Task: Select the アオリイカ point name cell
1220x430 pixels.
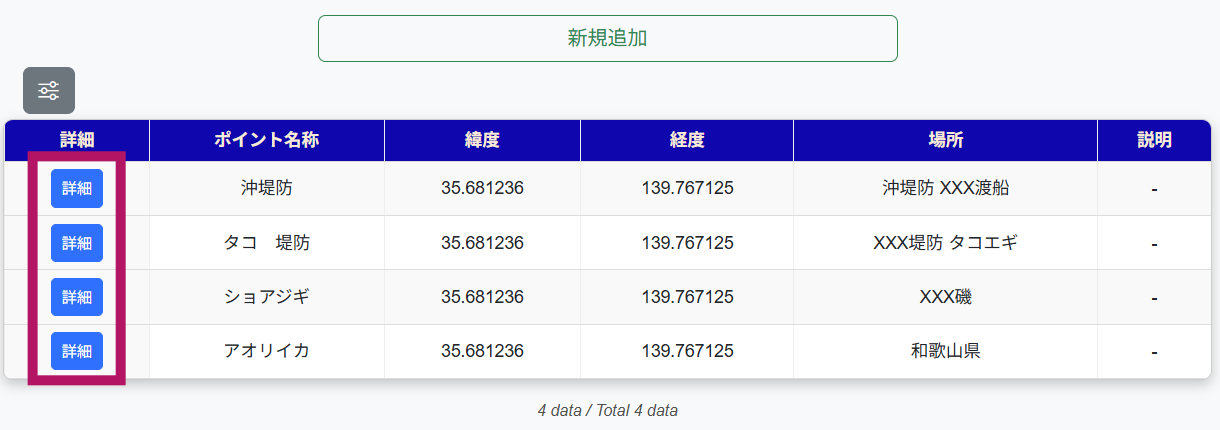Action: point(266,351)
